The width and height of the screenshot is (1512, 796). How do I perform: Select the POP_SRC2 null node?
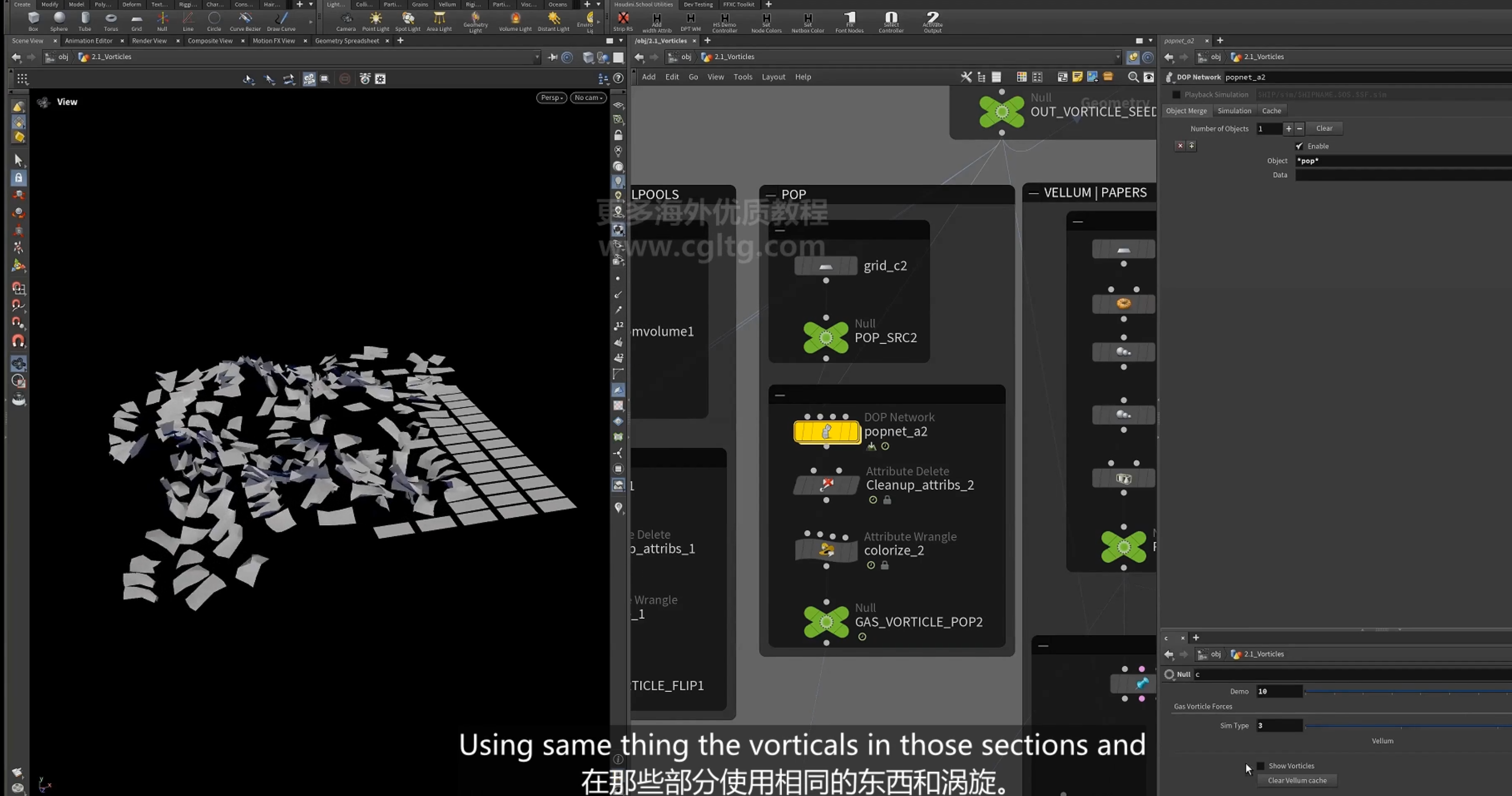(826, 338)
